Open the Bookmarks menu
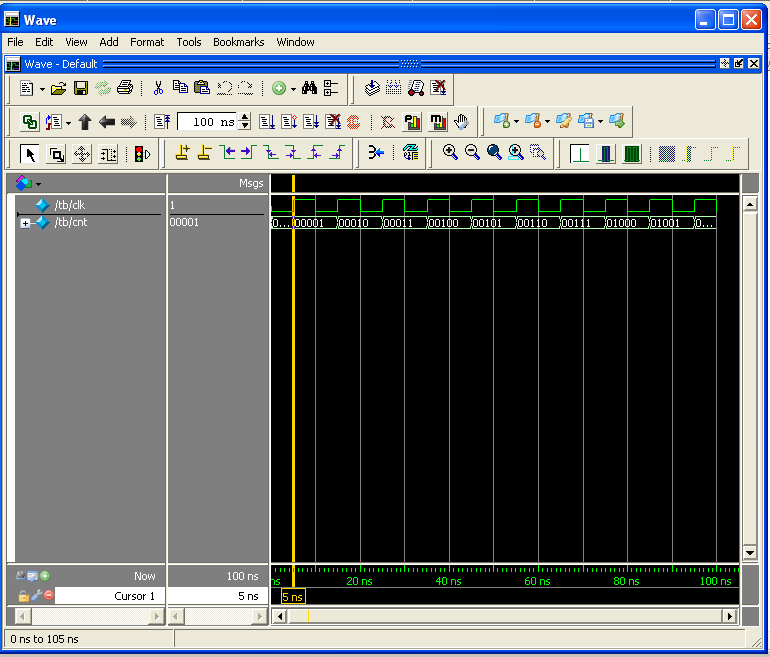This screenshot has height=657, width=770. click(x=239, y=42)
